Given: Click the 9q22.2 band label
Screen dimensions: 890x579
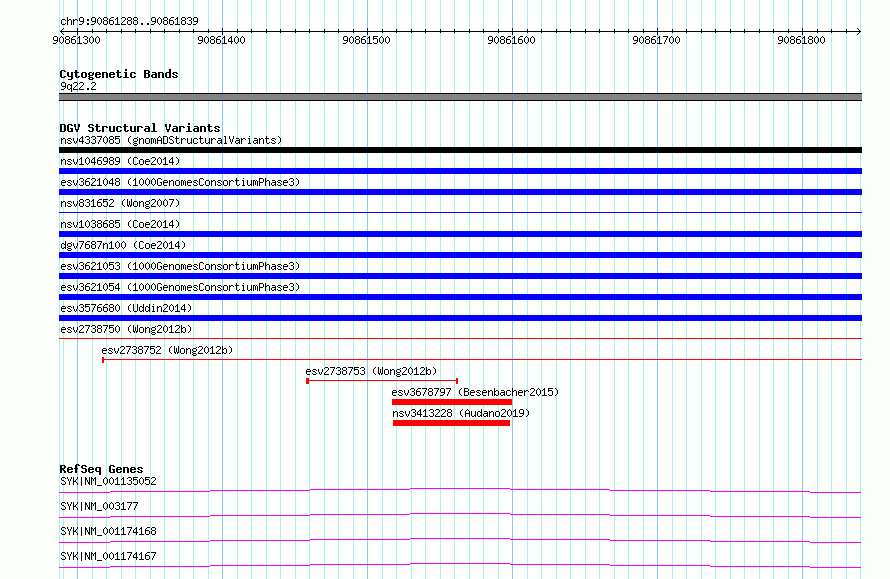Looking at the screenshot, I should click(x=78, y=86).
